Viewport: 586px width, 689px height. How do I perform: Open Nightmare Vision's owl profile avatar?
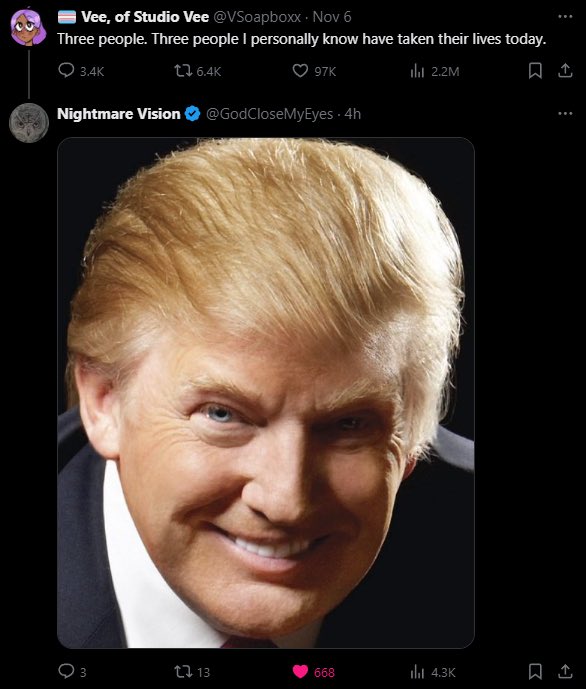pos(29,123)
